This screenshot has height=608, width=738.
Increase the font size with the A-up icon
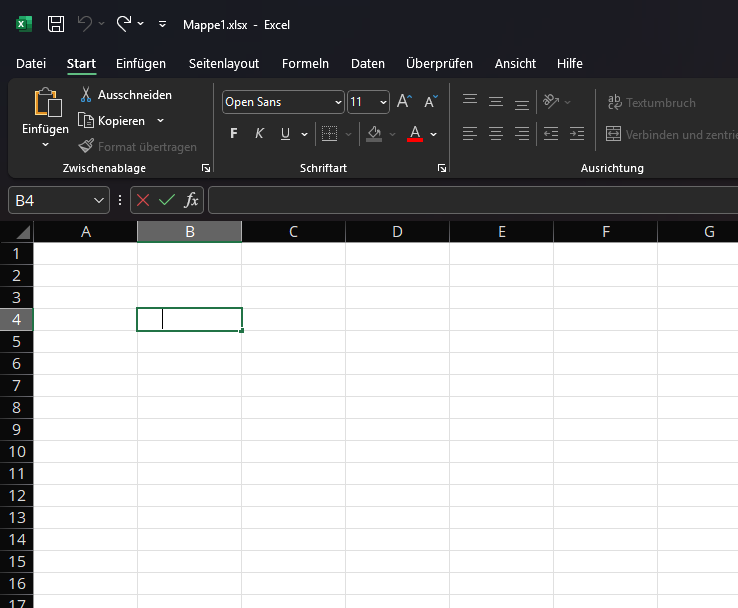[404, 101]
